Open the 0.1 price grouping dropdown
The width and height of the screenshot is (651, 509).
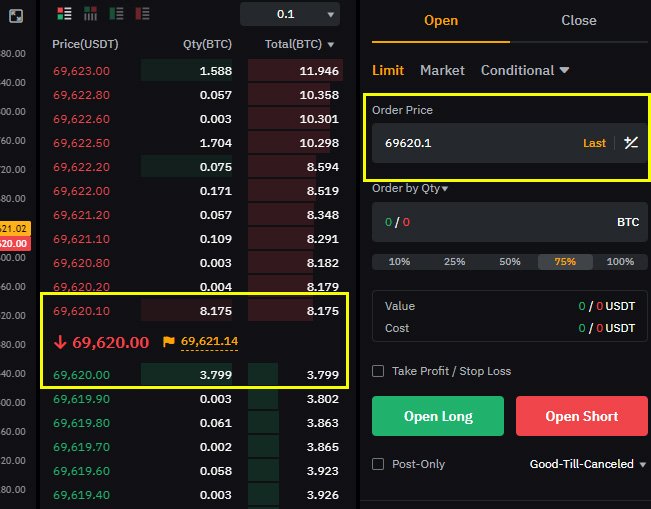pyautogui.click(x=290, y=14)
